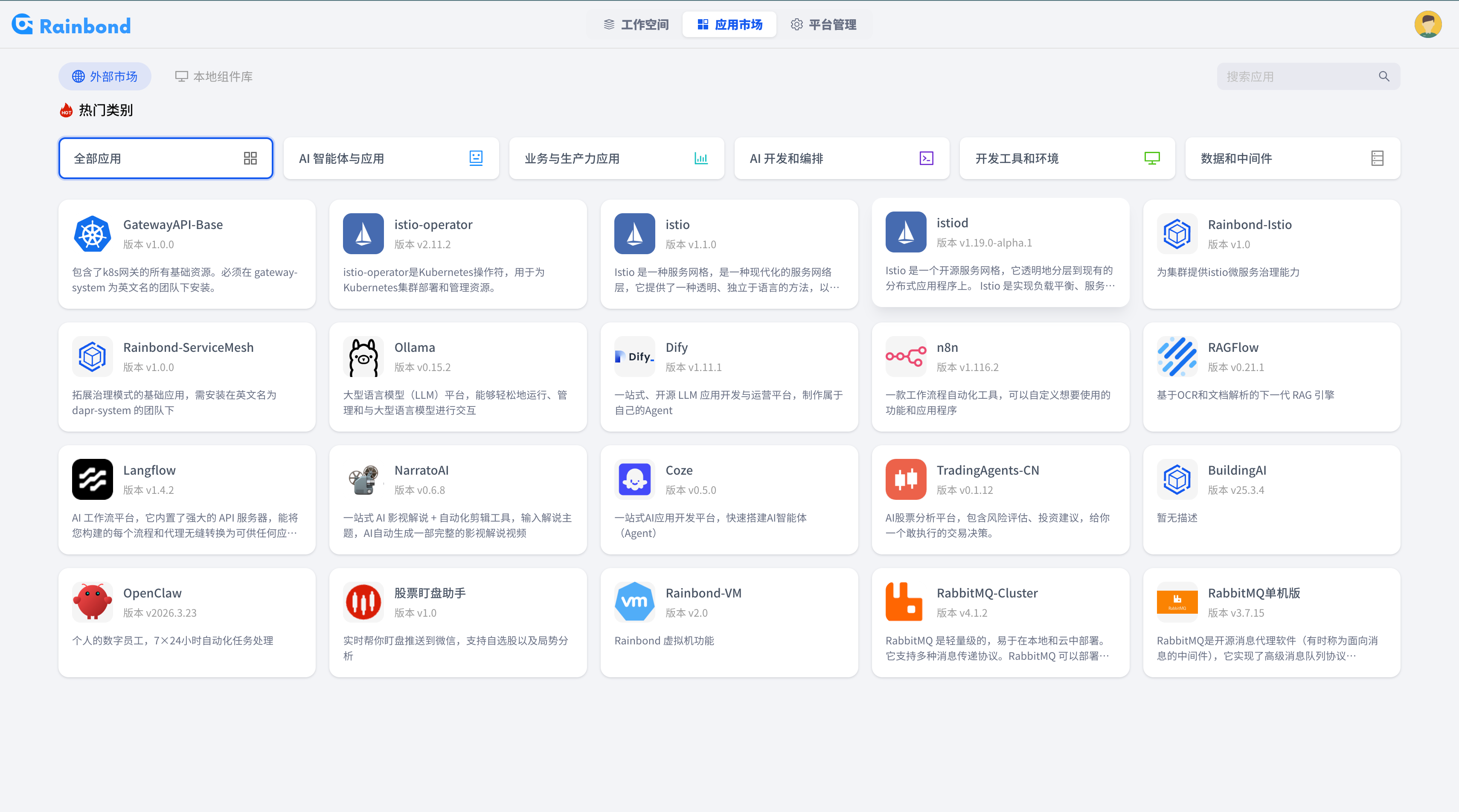
Task: Click the 热门类别 fire icon
Action: pyautogui.click(x=66, y=110)
